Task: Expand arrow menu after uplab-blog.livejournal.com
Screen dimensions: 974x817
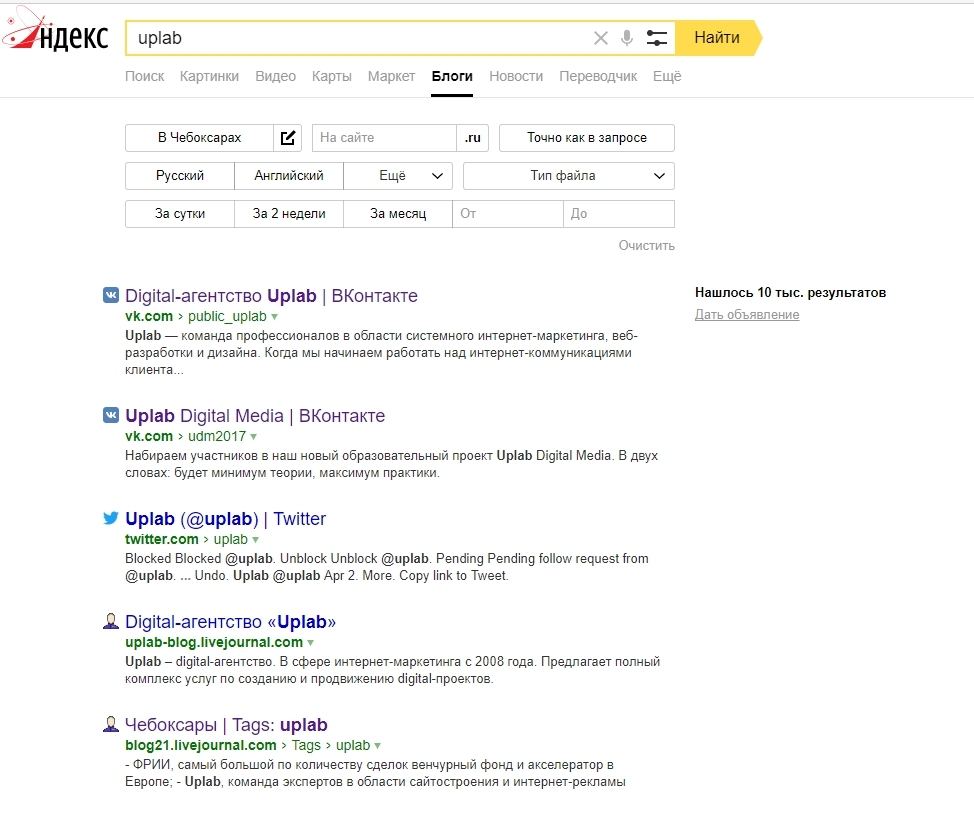Action: [311, 643]
